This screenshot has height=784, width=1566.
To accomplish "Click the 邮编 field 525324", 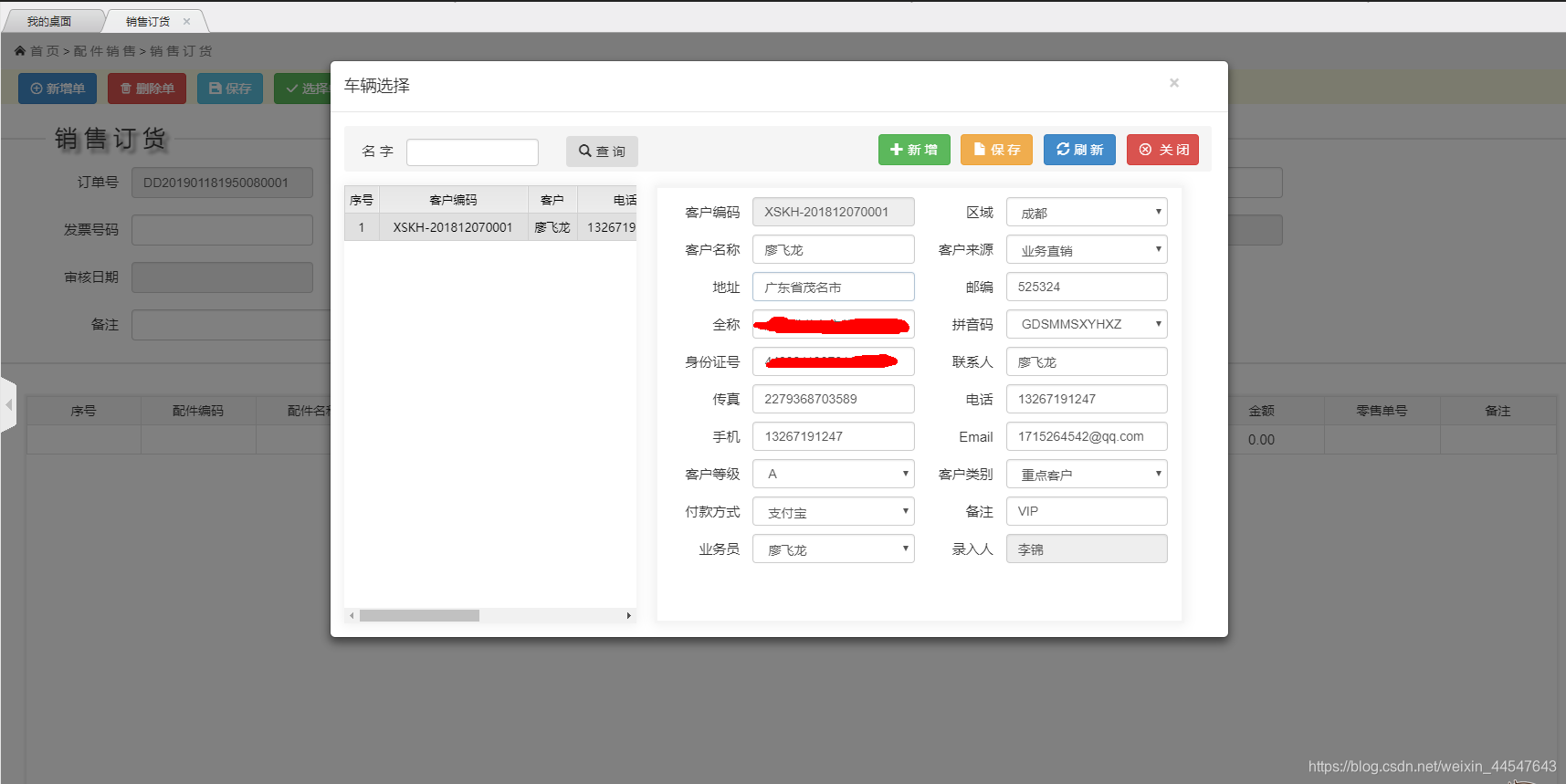I will click(x=1087, y=287).
